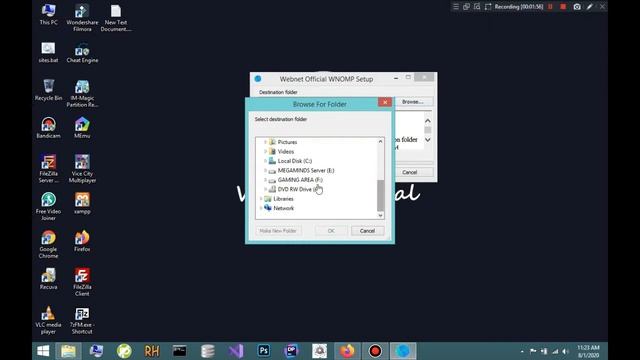Open recorder drawing pencil tool

pos(589,7)
